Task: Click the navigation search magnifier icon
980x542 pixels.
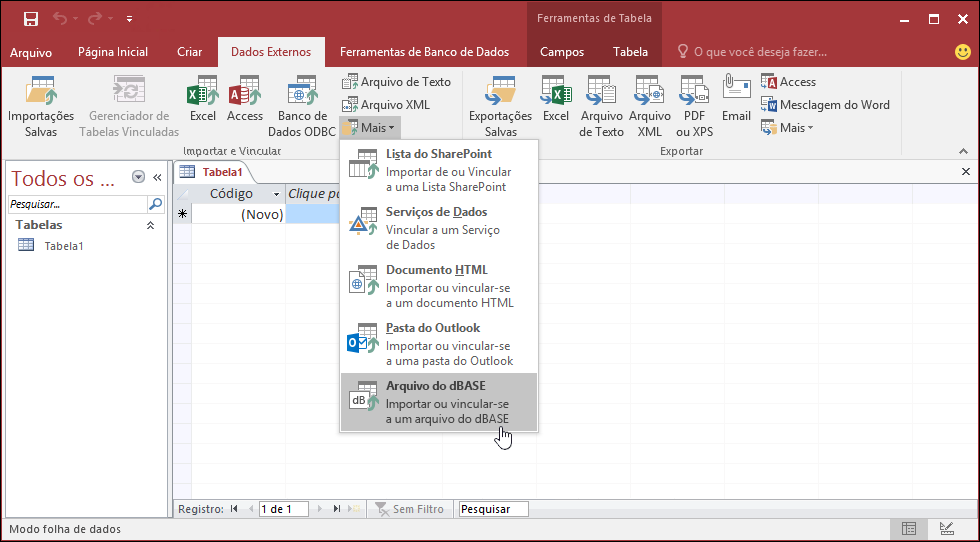Action: point(156,204)
